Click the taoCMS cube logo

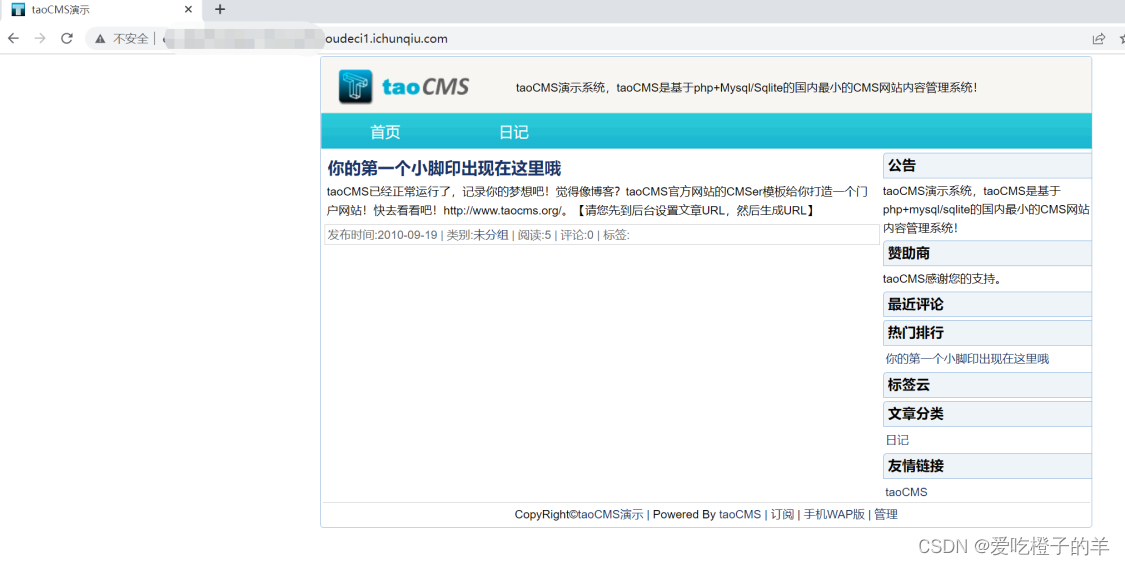[355, 87]
